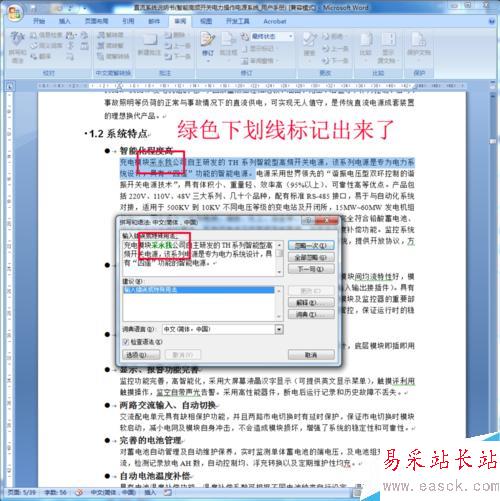Image resolution: width=500 pixels, height=501 pixels.
Task: Click the Dictionary (词典) button in dialog
Action: (311, 314)
